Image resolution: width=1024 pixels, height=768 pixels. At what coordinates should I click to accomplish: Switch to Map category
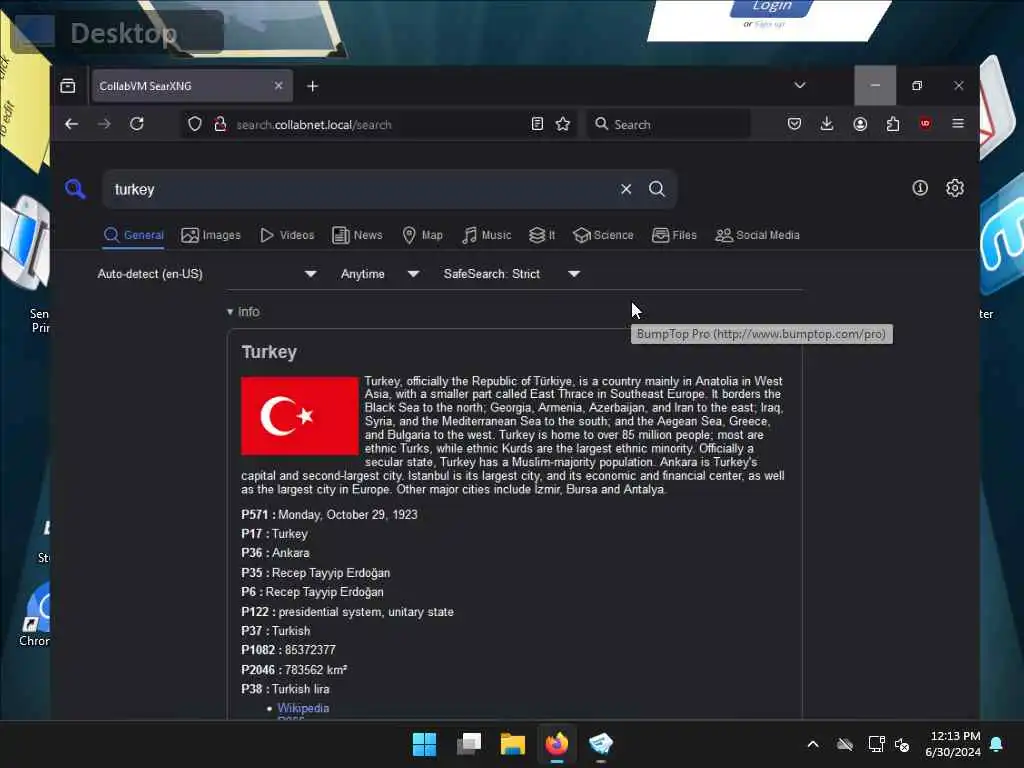click(x=423, y=235)
